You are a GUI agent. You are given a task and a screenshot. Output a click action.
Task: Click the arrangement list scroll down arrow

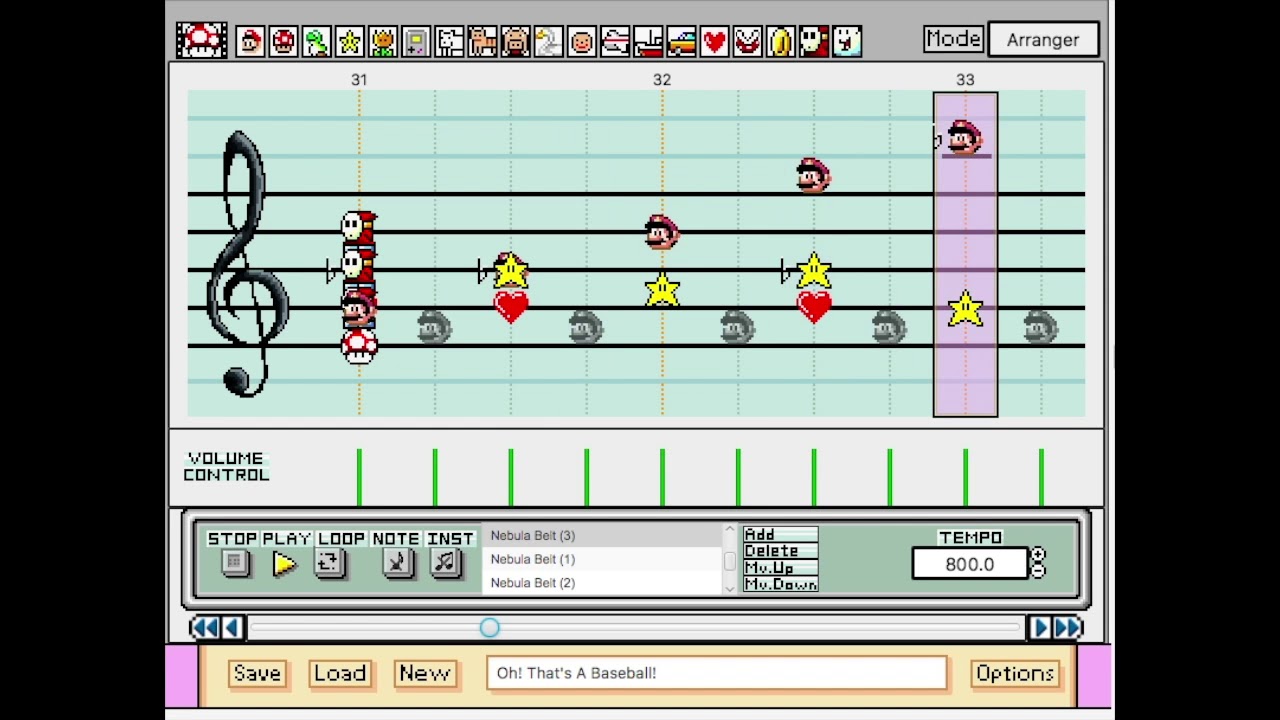(729, 588)
